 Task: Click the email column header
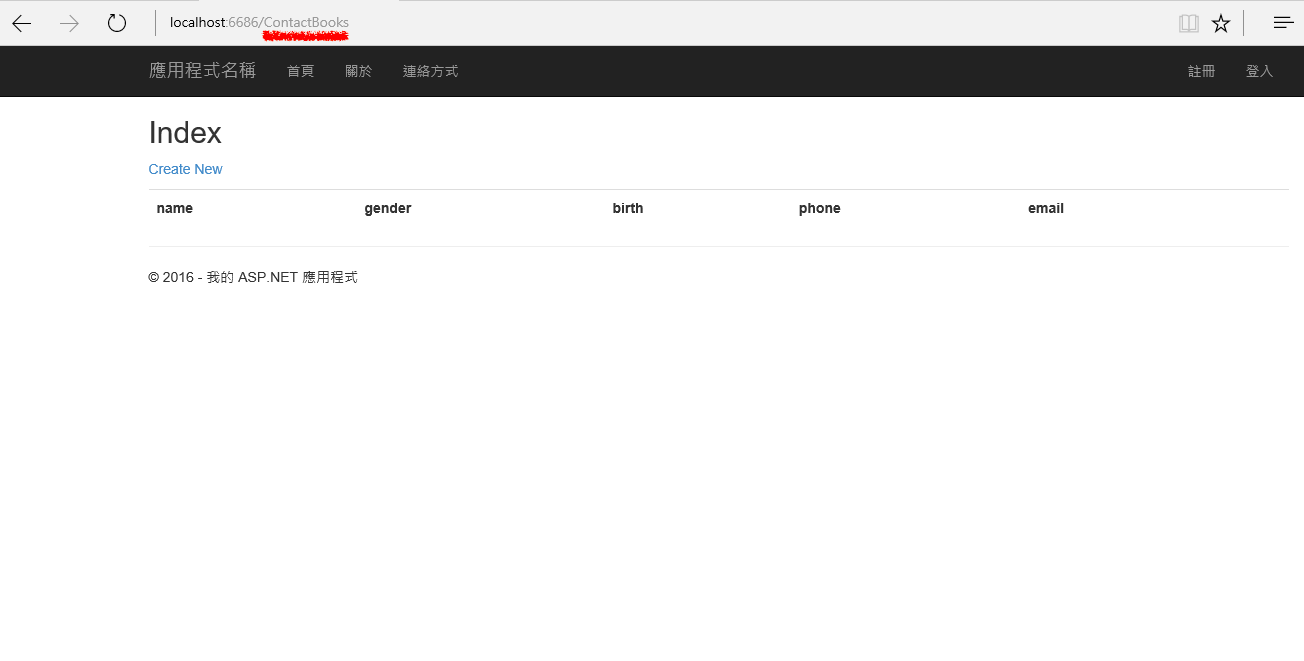[1045, 208]
